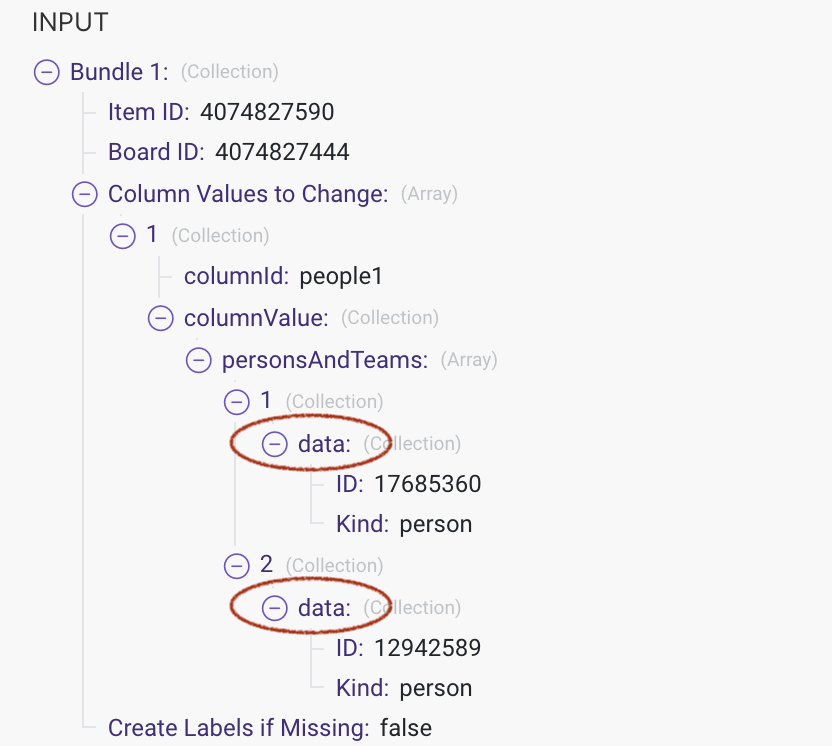
Task: Click the personsAndTeams label text
Action: click(x=325, y=360)
